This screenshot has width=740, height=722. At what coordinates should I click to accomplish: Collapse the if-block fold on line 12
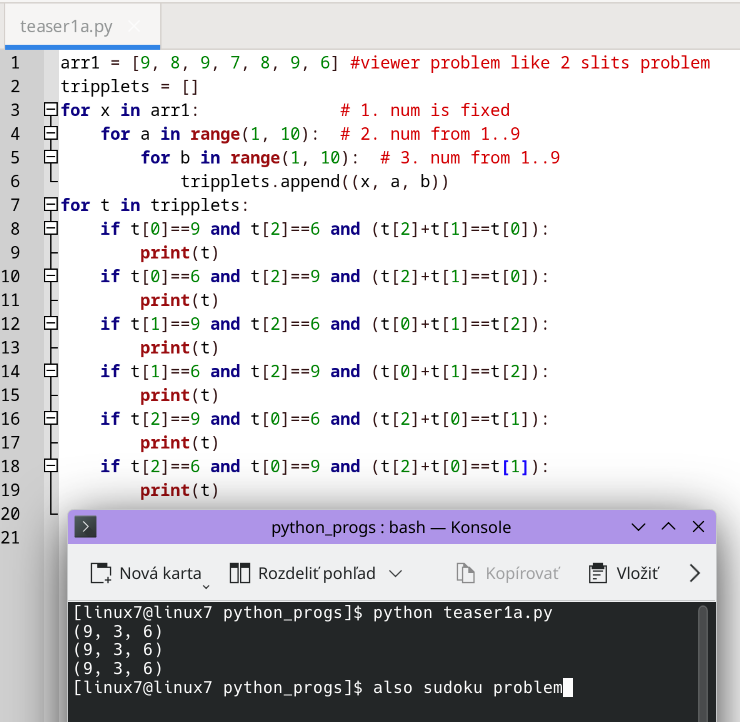click(x=50, y=323)
